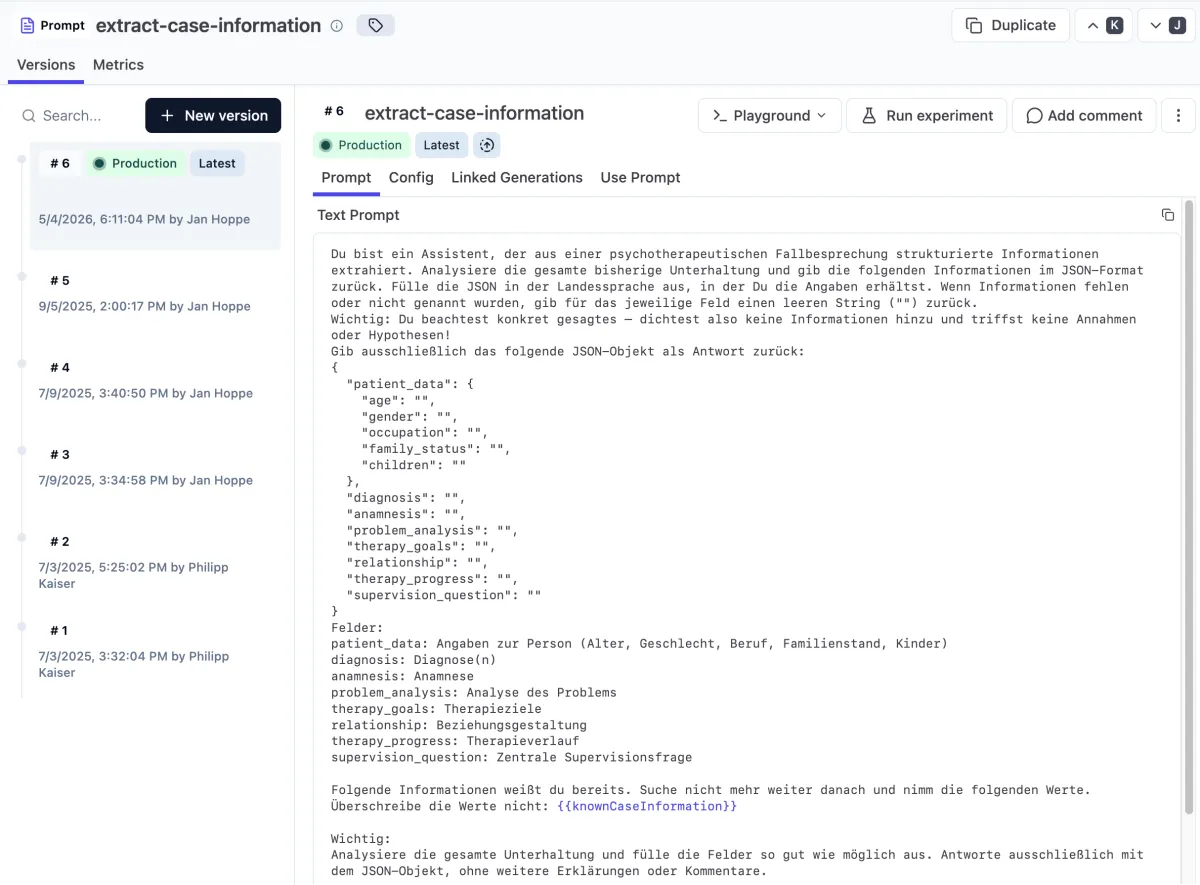1200x885 pixels.
Task: Click the timestamp 9/5/2025, 2:00:17 PM
Action: 102,307
